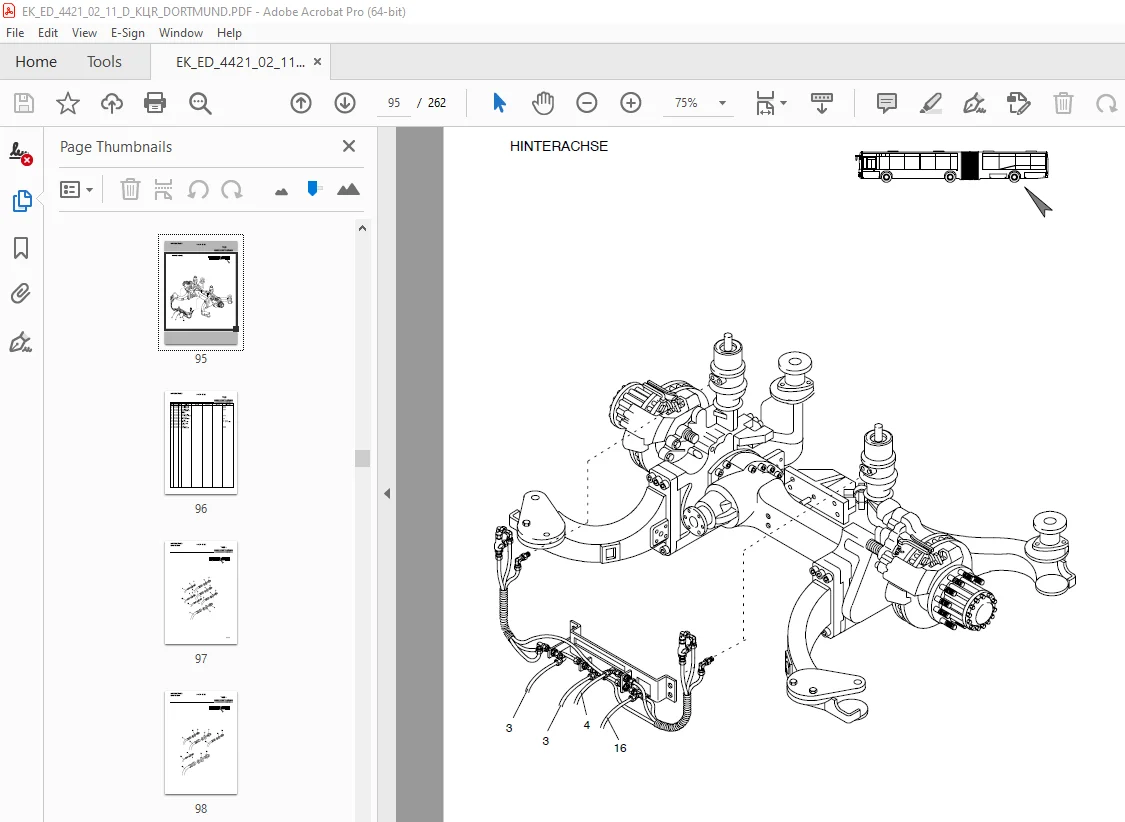Click the current page number field
Viewport: 1125px width, 822px height.
(393, 103)
